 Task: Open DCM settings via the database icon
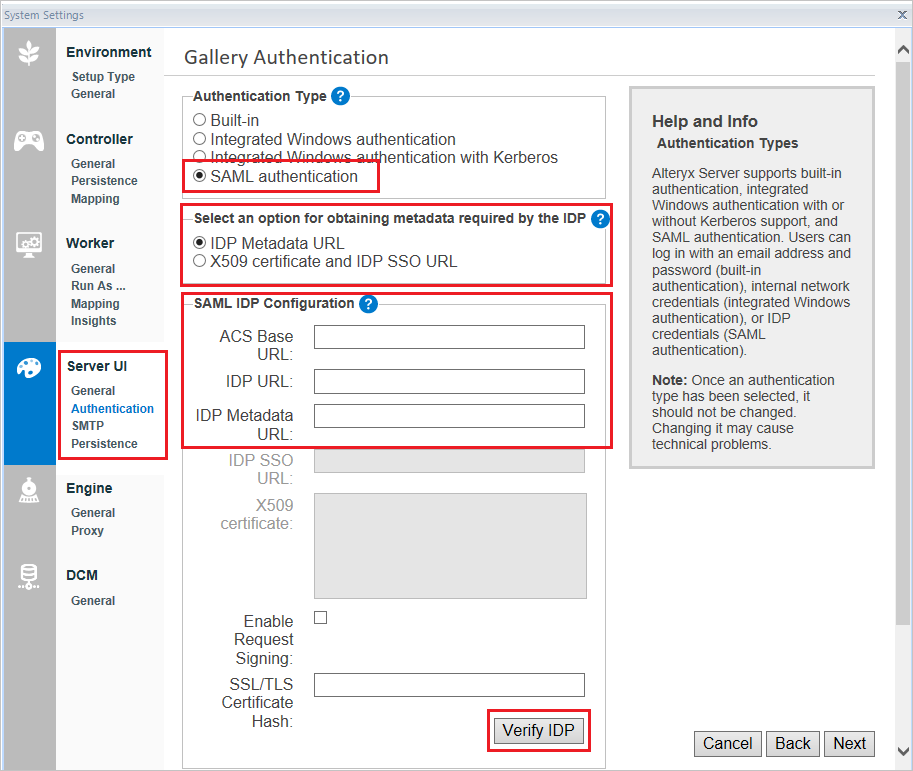[28, 575]
